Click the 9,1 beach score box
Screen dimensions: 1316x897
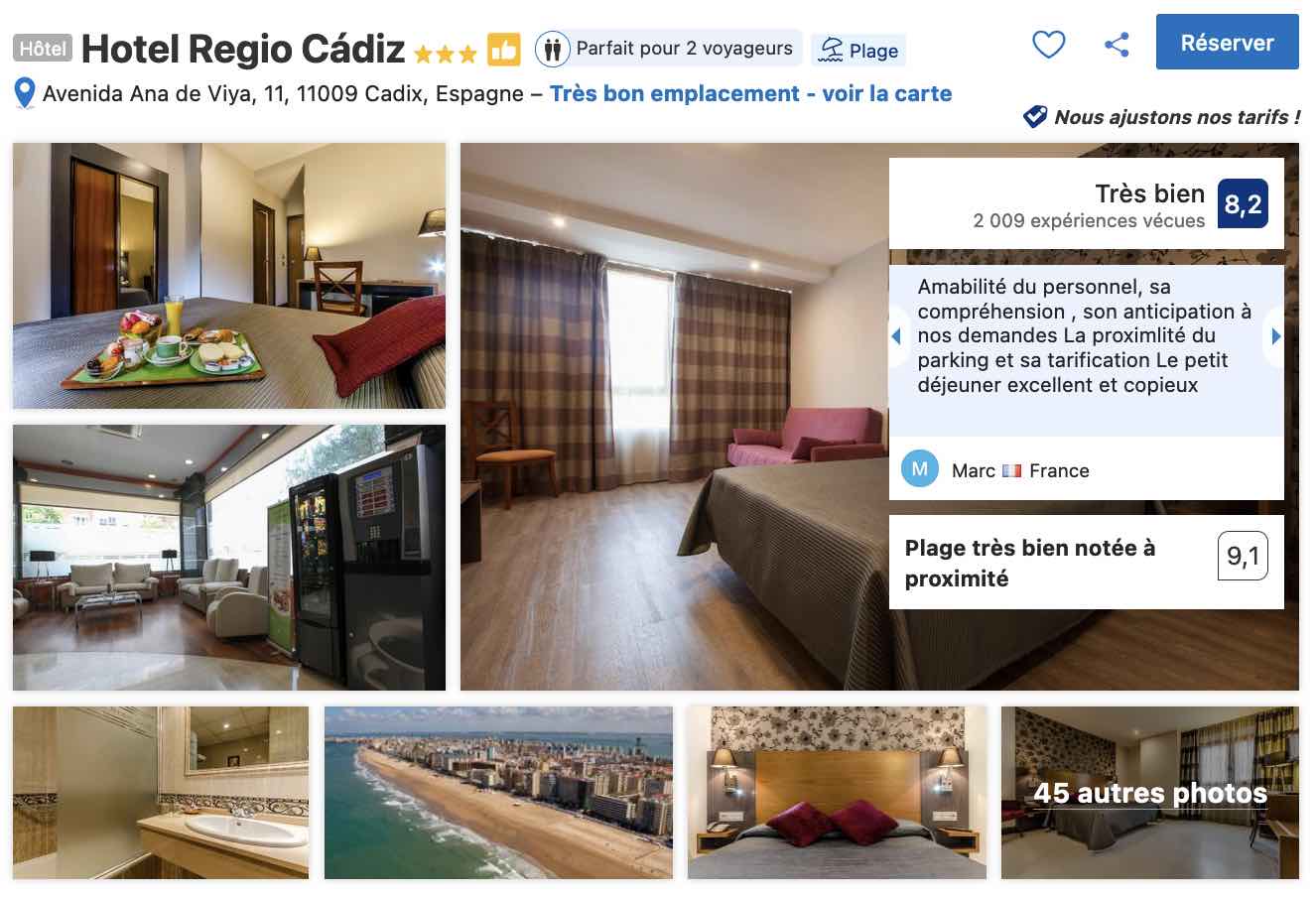point(1243,556)
